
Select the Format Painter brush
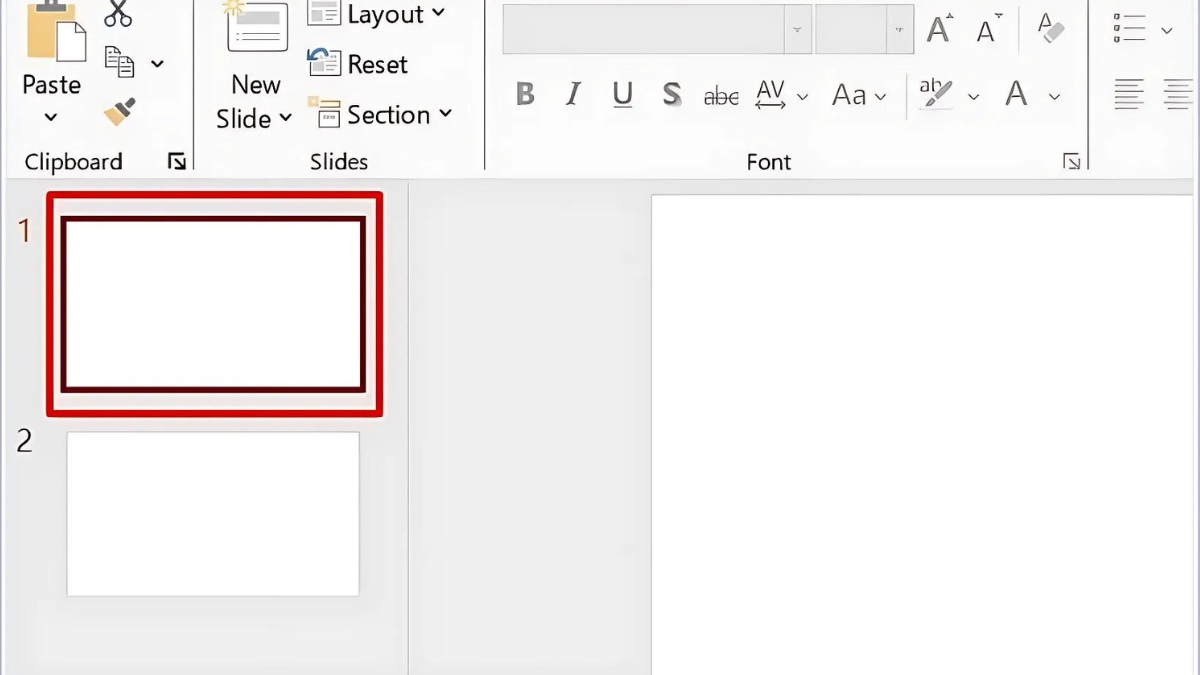pyautogui.click(x=119, y=112)
